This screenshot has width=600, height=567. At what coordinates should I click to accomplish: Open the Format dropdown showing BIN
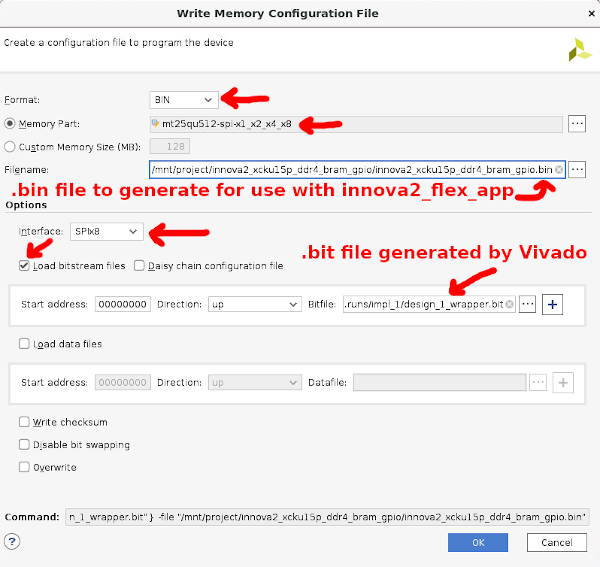(x=184, y=100)
